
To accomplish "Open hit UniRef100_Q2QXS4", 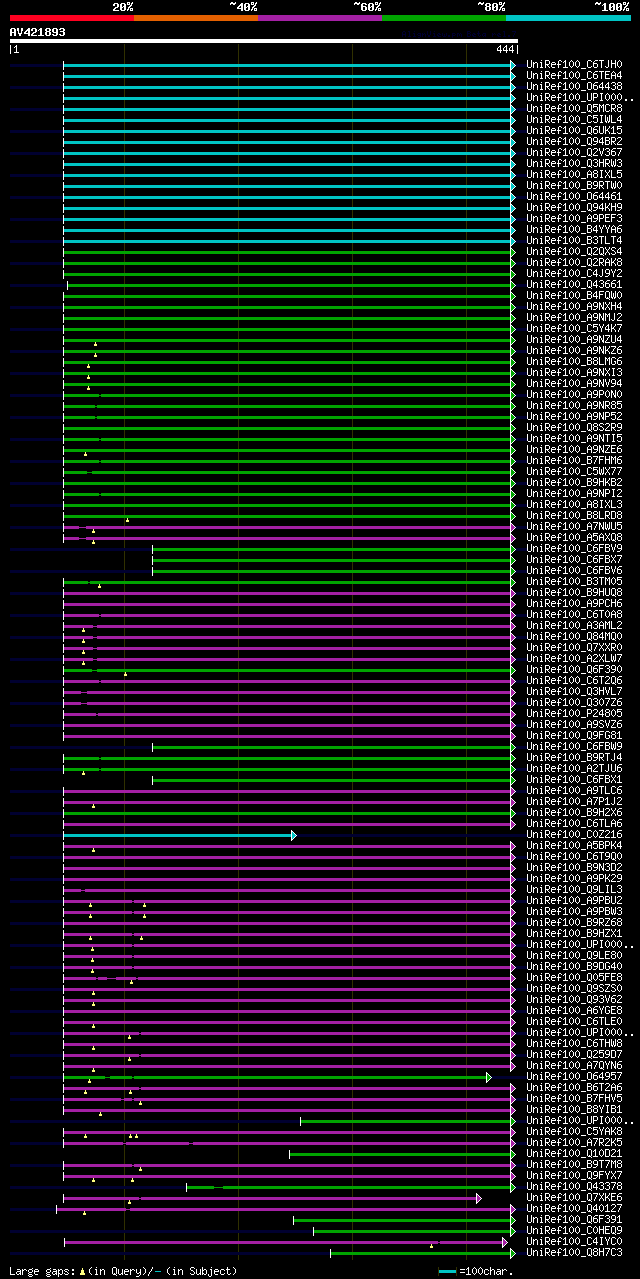I will point(574,251).
